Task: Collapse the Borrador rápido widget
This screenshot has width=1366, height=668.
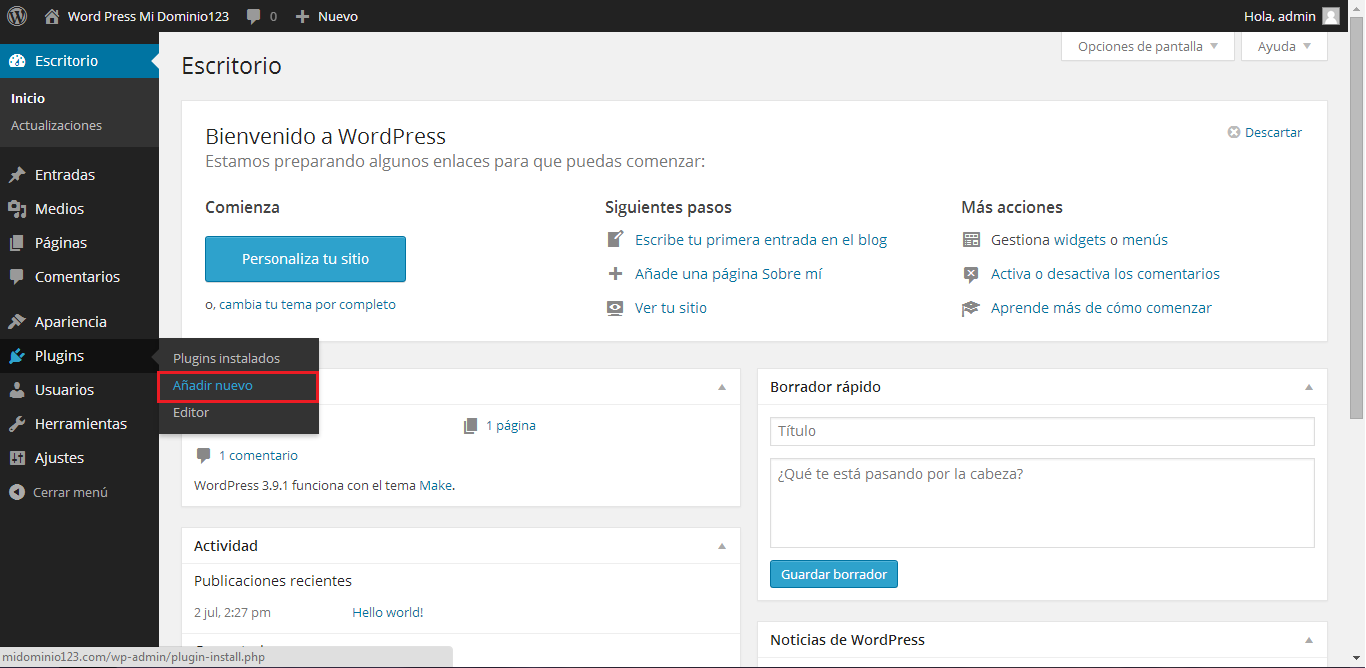Action: [1309, 387]
